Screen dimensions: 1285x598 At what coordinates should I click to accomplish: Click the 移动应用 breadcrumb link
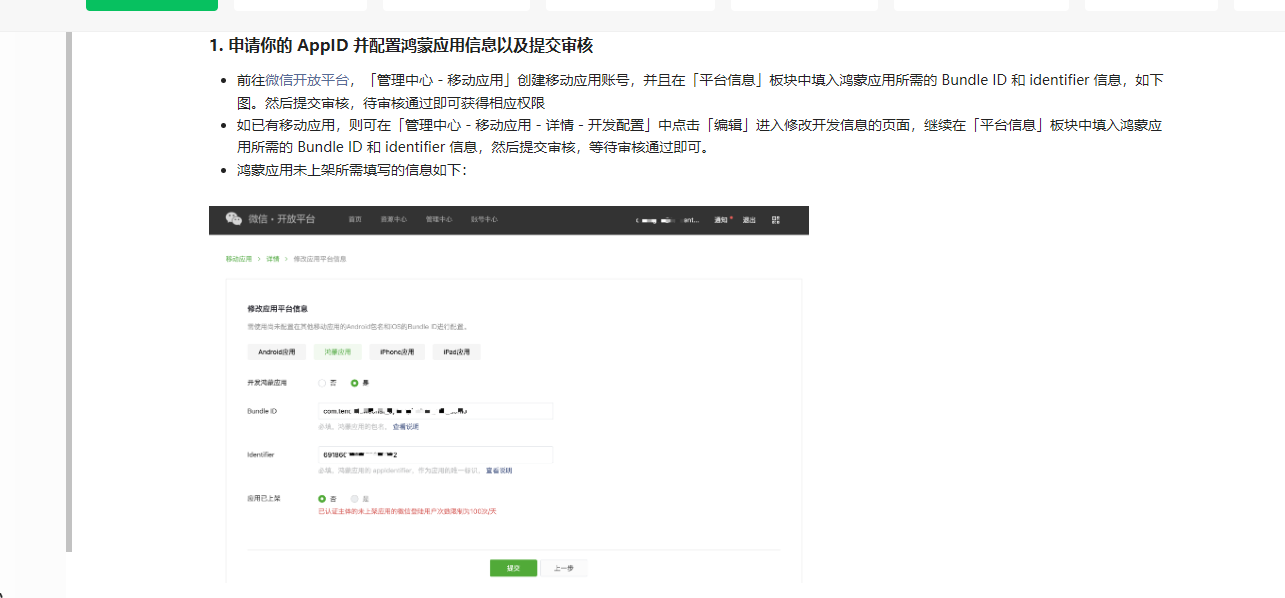click(x=238, y=259)
